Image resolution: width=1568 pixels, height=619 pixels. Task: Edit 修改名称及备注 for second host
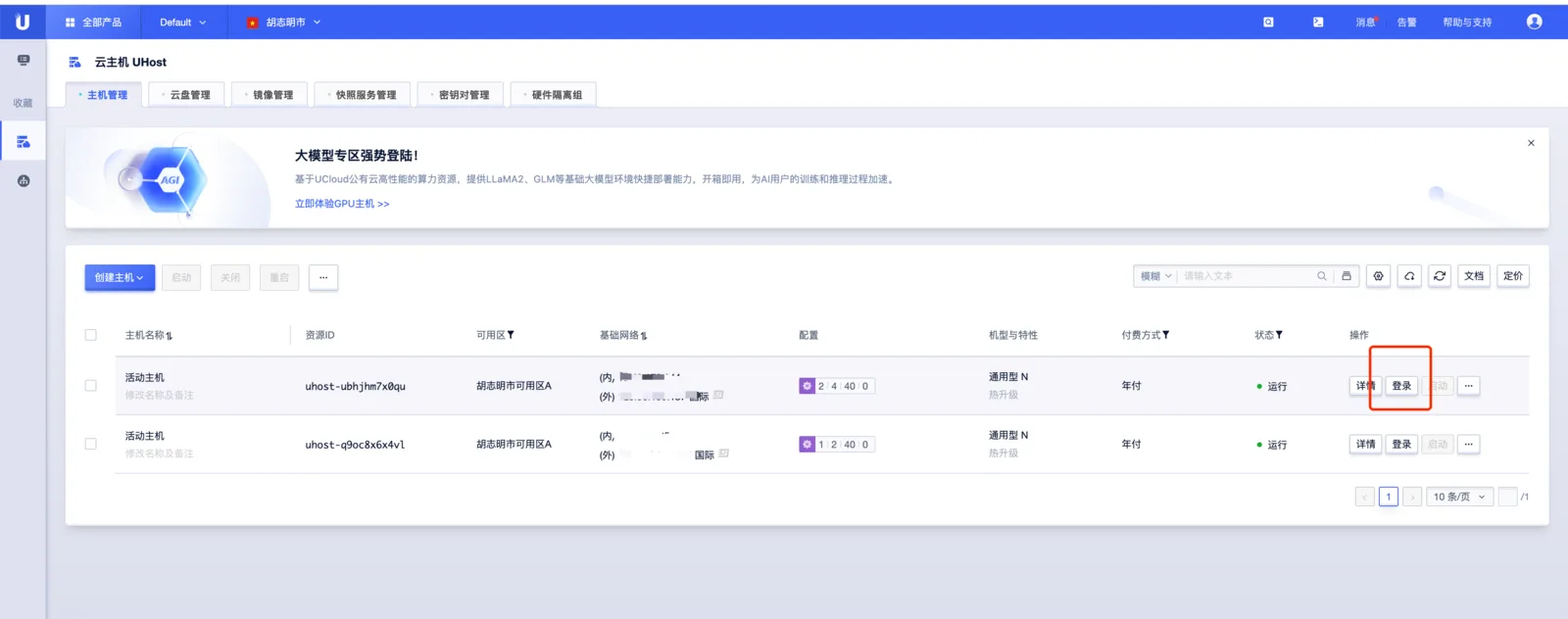[x=159, y=453]
